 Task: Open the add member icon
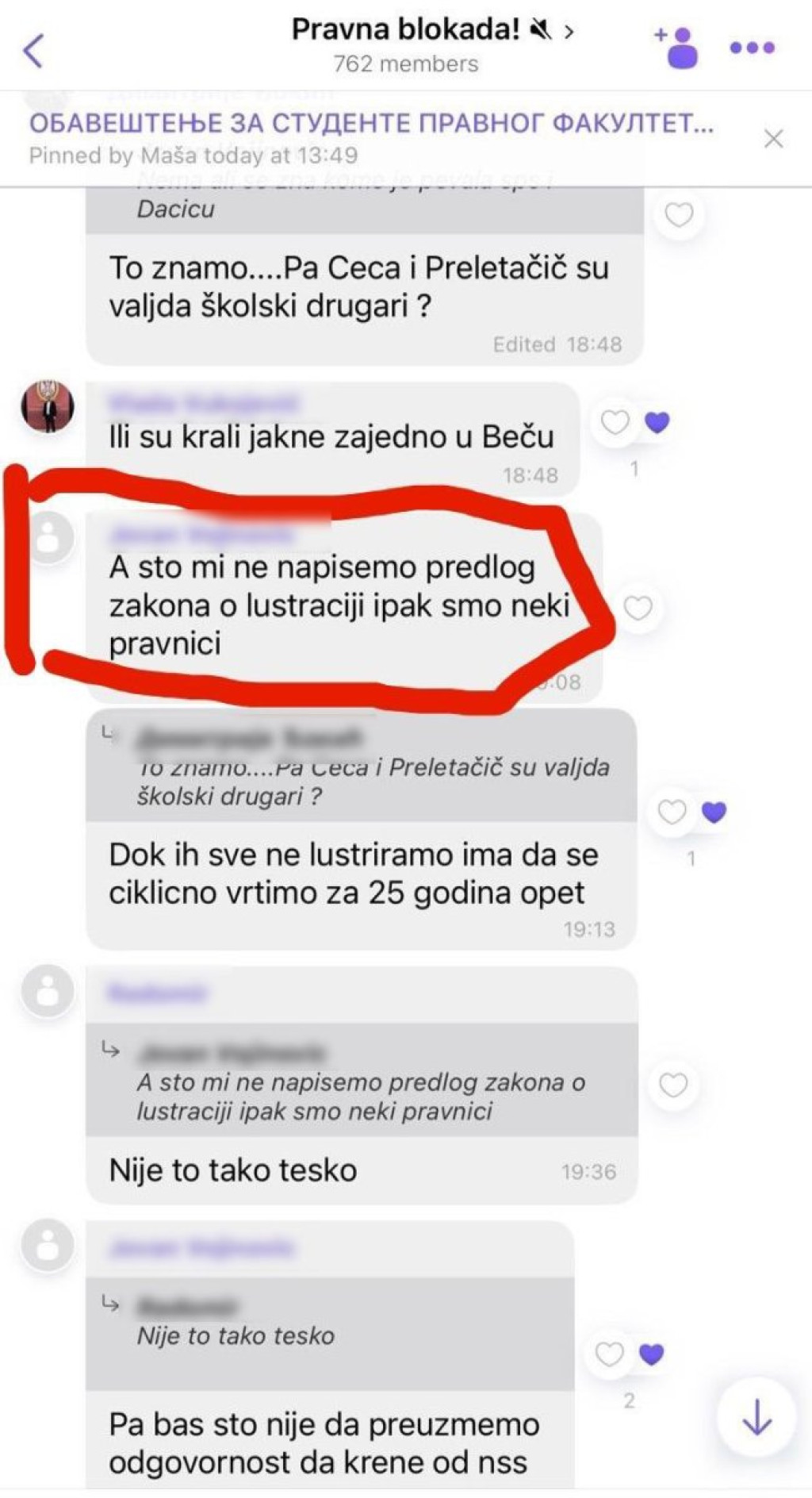point(676,48)
